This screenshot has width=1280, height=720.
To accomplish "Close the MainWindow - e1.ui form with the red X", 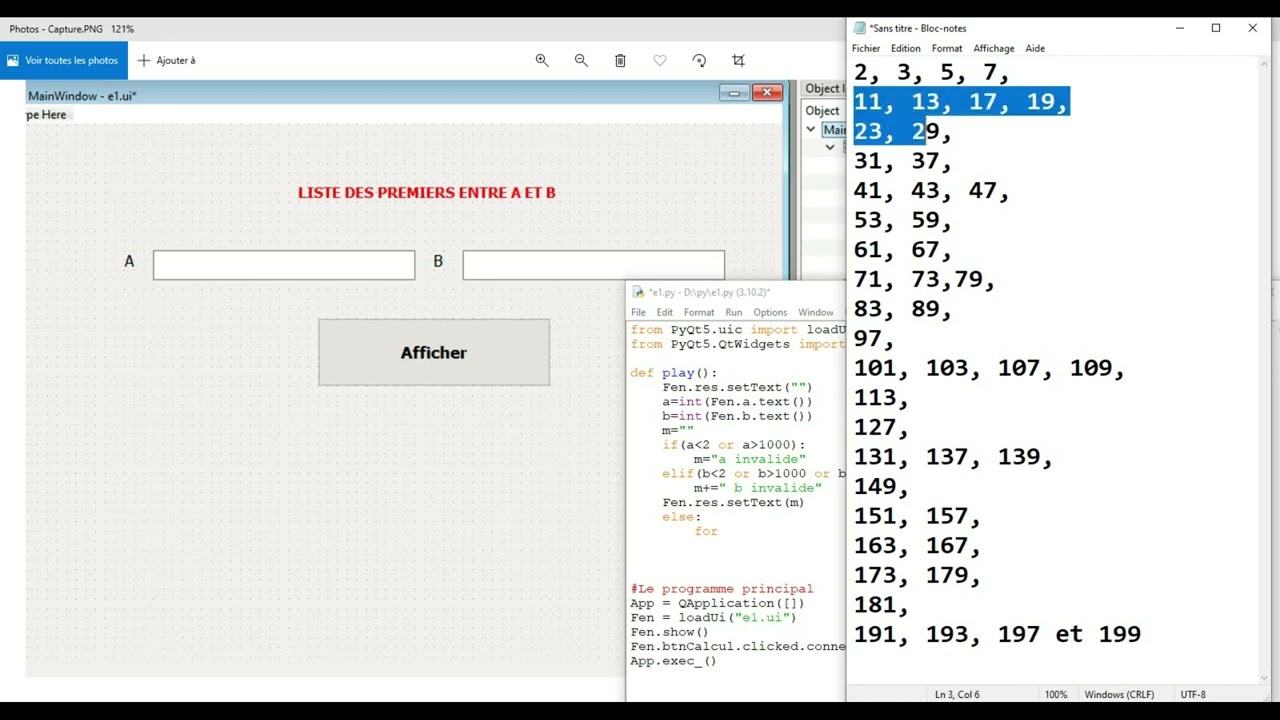I will point(767,93).
